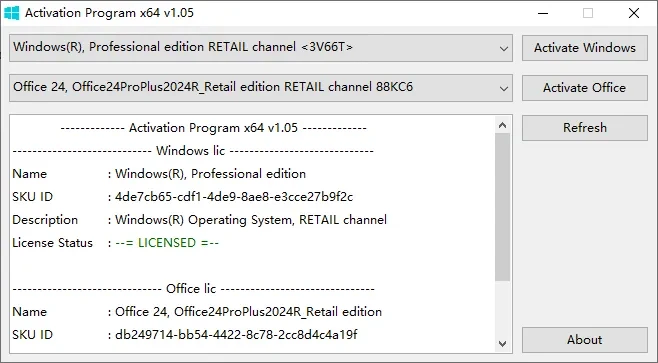Open the Office24ProPlus2024R combo box
Viewport: 658px width, 363px height.
(x=261, y=88)
